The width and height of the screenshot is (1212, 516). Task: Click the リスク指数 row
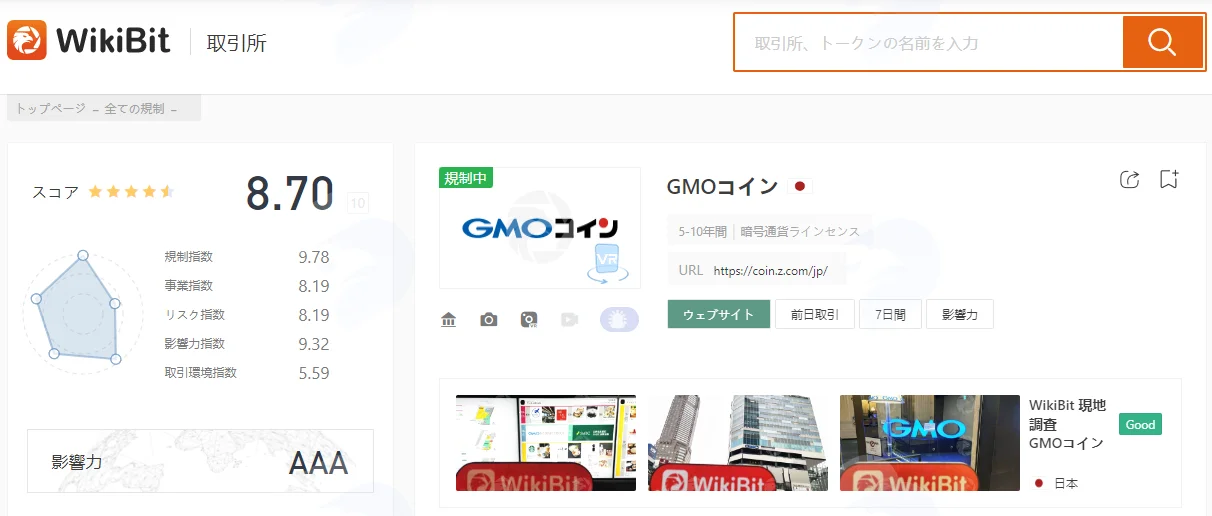[247, 315]
